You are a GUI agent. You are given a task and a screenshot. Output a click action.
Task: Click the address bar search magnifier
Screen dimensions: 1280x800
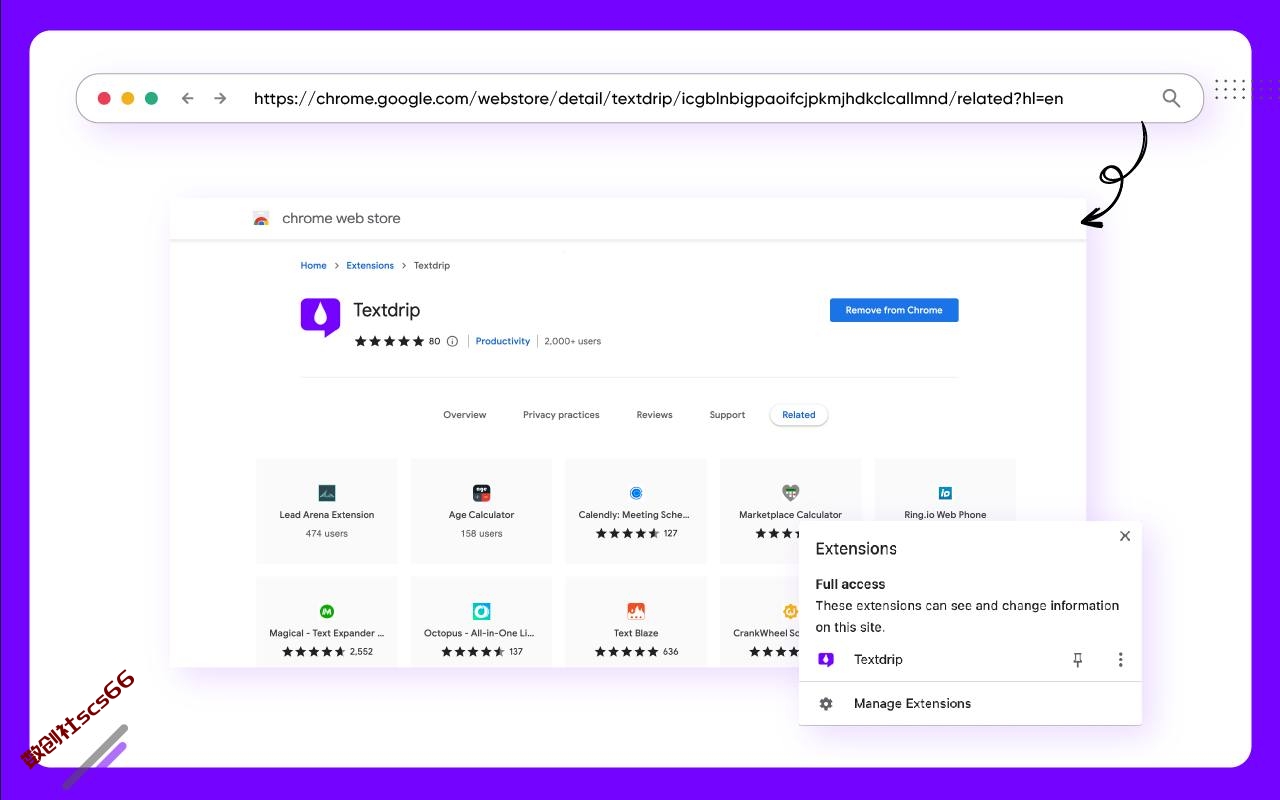[x=1171, y=98]
